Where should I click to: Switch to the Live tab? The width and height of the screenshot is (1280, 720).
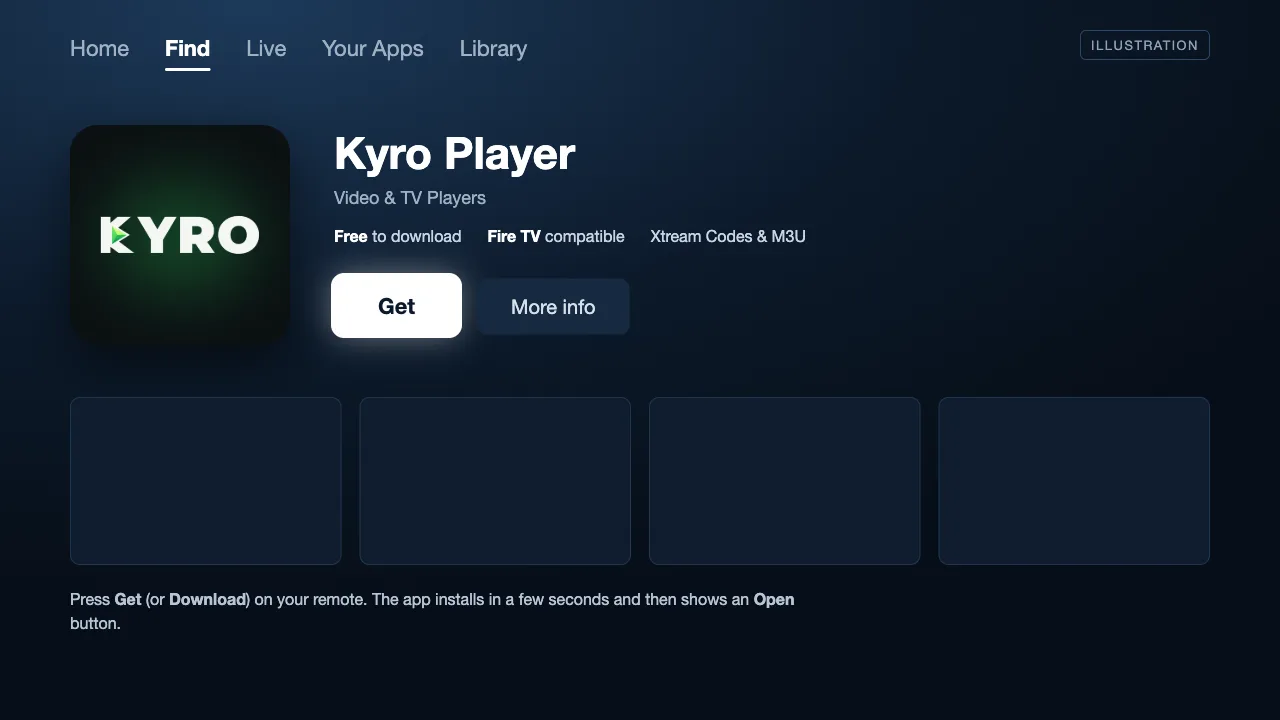click(266, 48)
